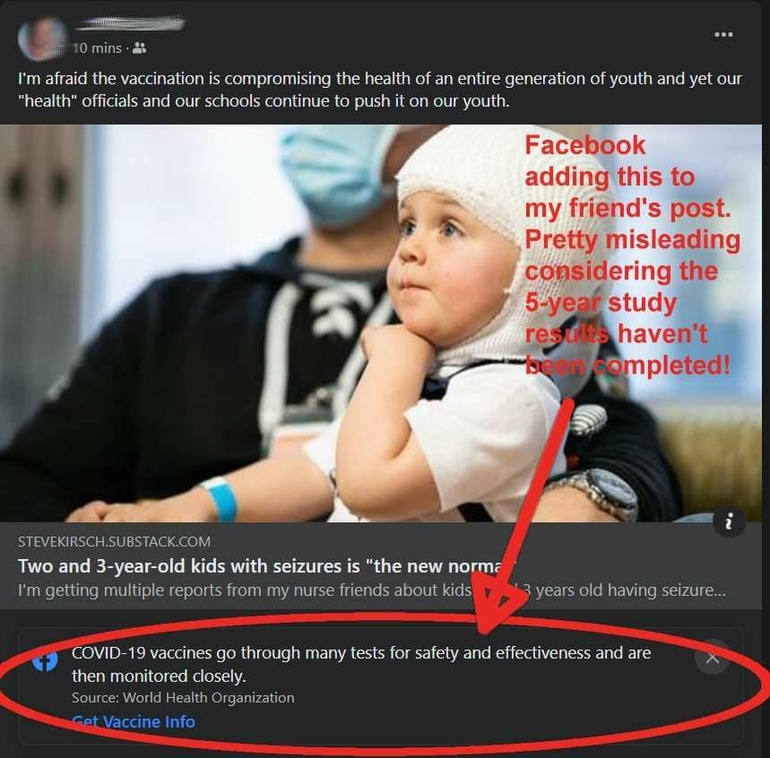The image size is (770, 758).
Task: Open the poster's blurred profile picture
Action: (x=41, y=39)
